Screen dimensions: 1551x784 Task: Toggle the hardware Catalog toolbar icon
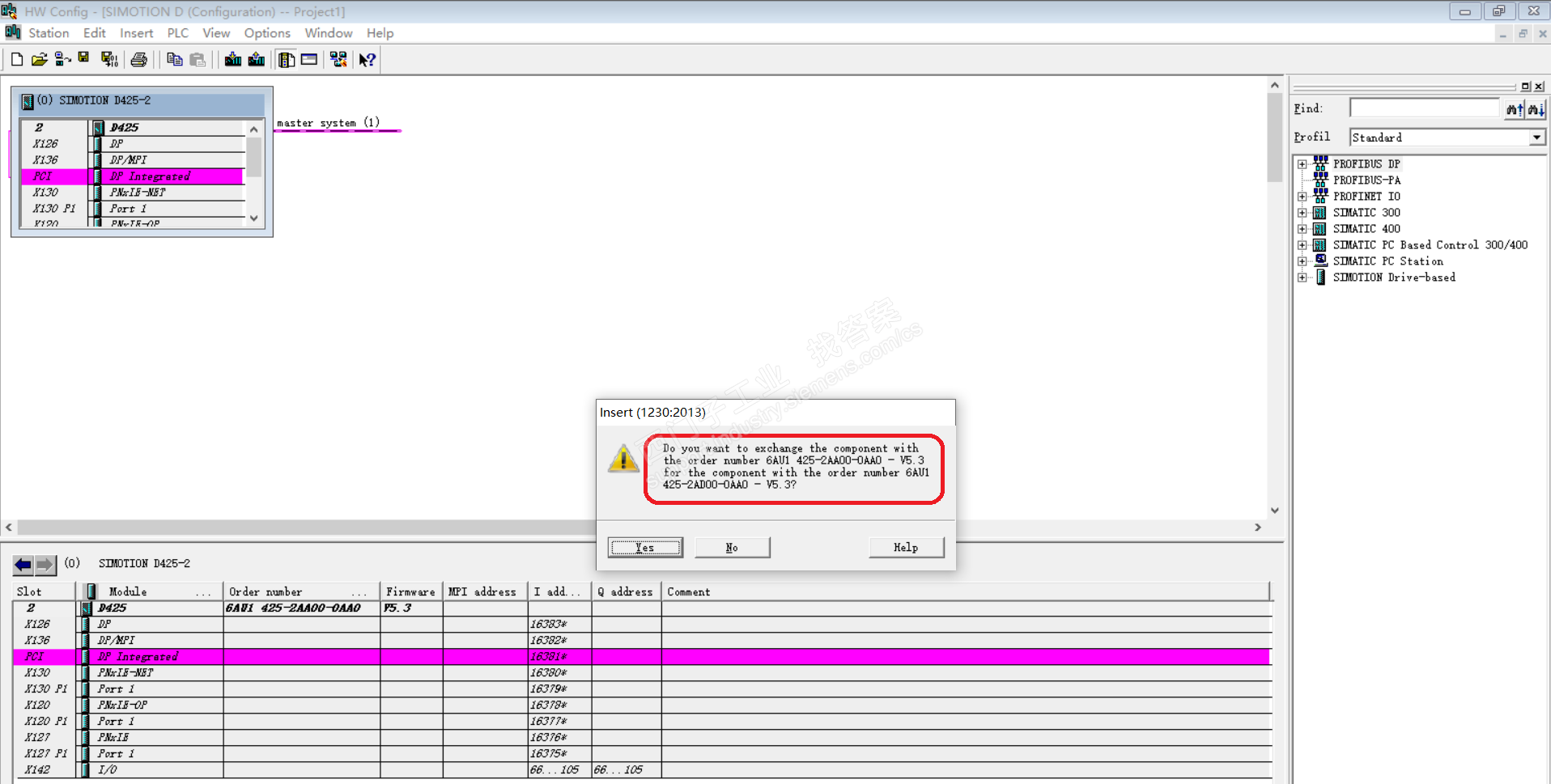(287, 59)
